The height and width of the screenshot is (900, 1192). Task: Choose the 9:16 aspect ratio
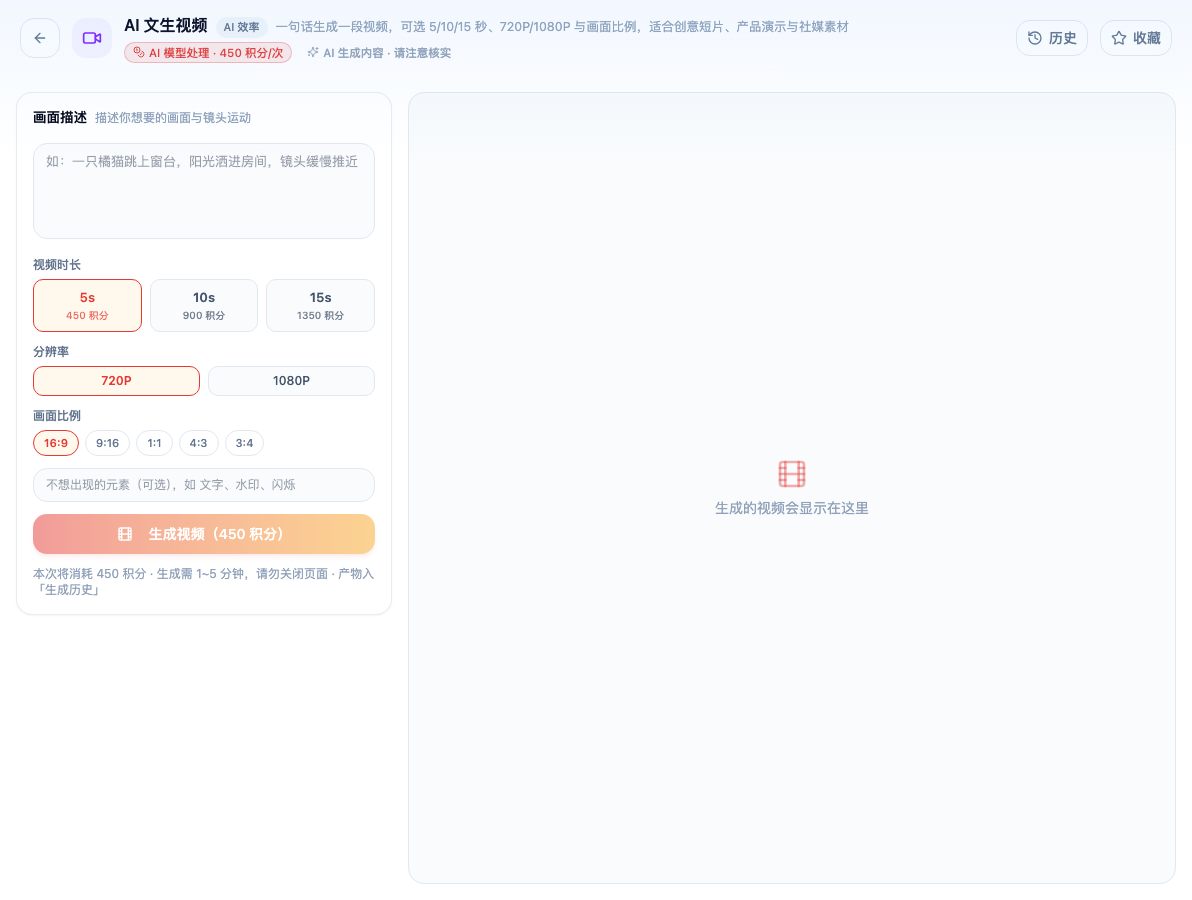click(107, 443)
